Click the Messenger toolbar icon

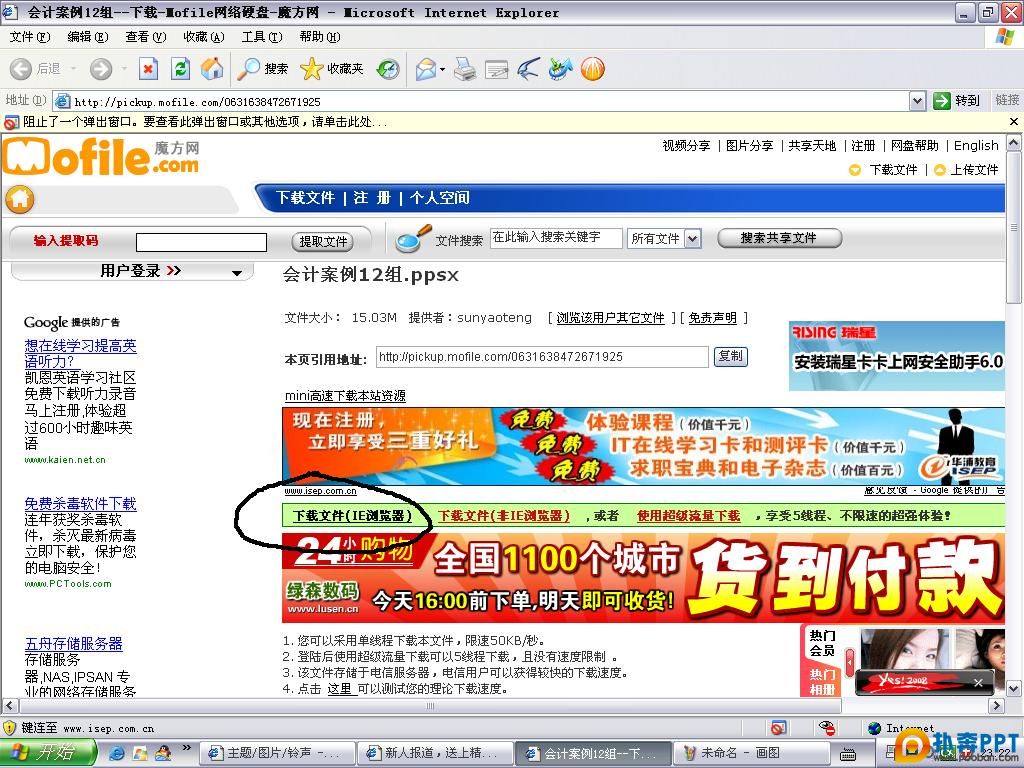tap(560, 69)
